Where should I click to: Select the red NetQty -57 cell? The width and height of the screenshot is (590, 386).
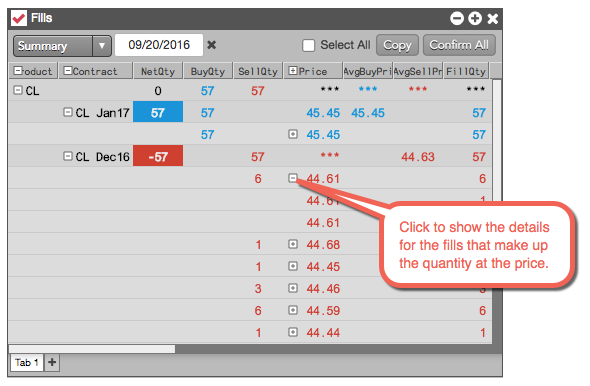[x=158, y=156]
